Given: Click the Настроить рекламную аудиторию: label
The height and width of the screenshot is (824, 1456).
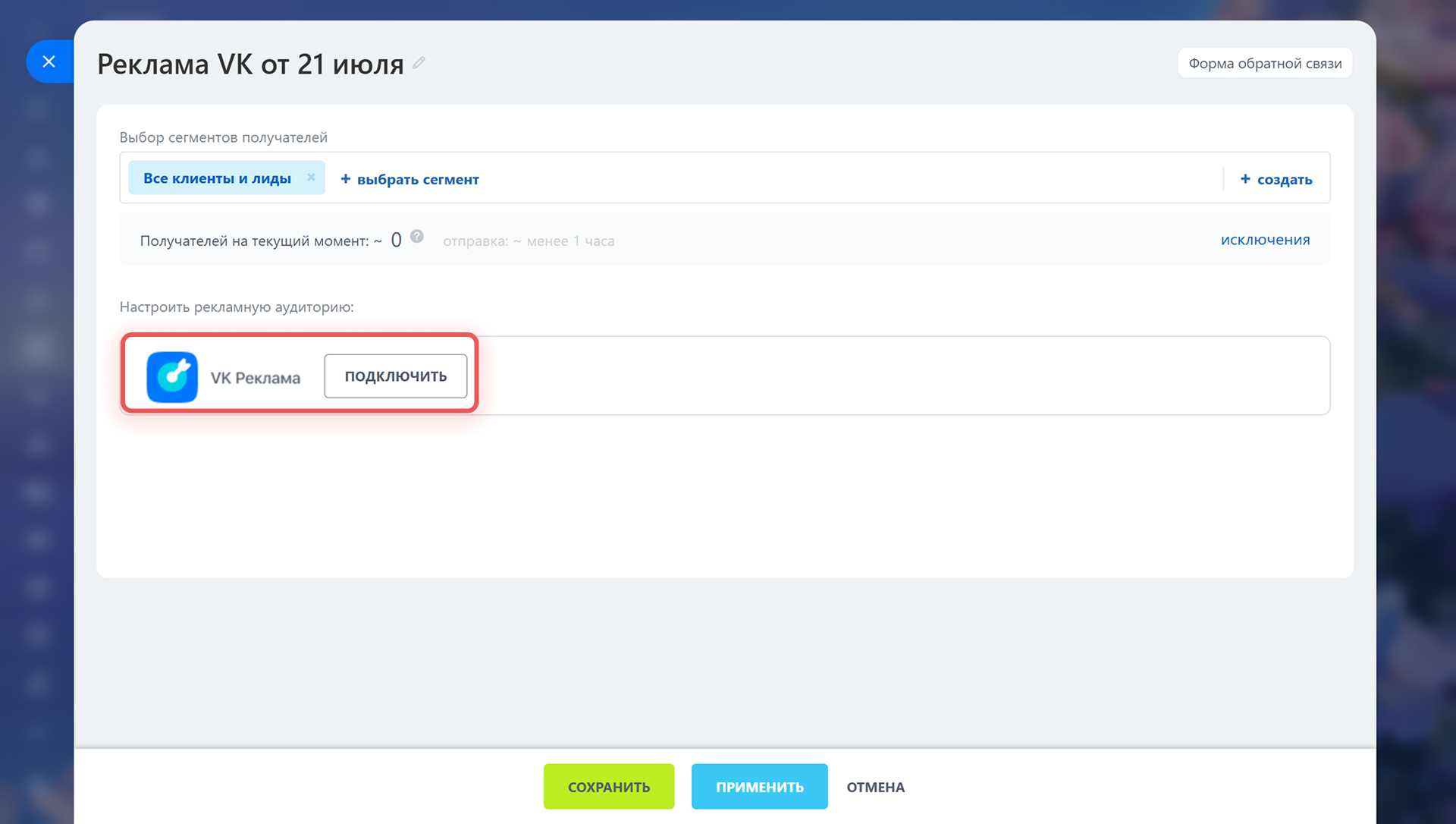Looking at the screenshot, I should 237,307.
